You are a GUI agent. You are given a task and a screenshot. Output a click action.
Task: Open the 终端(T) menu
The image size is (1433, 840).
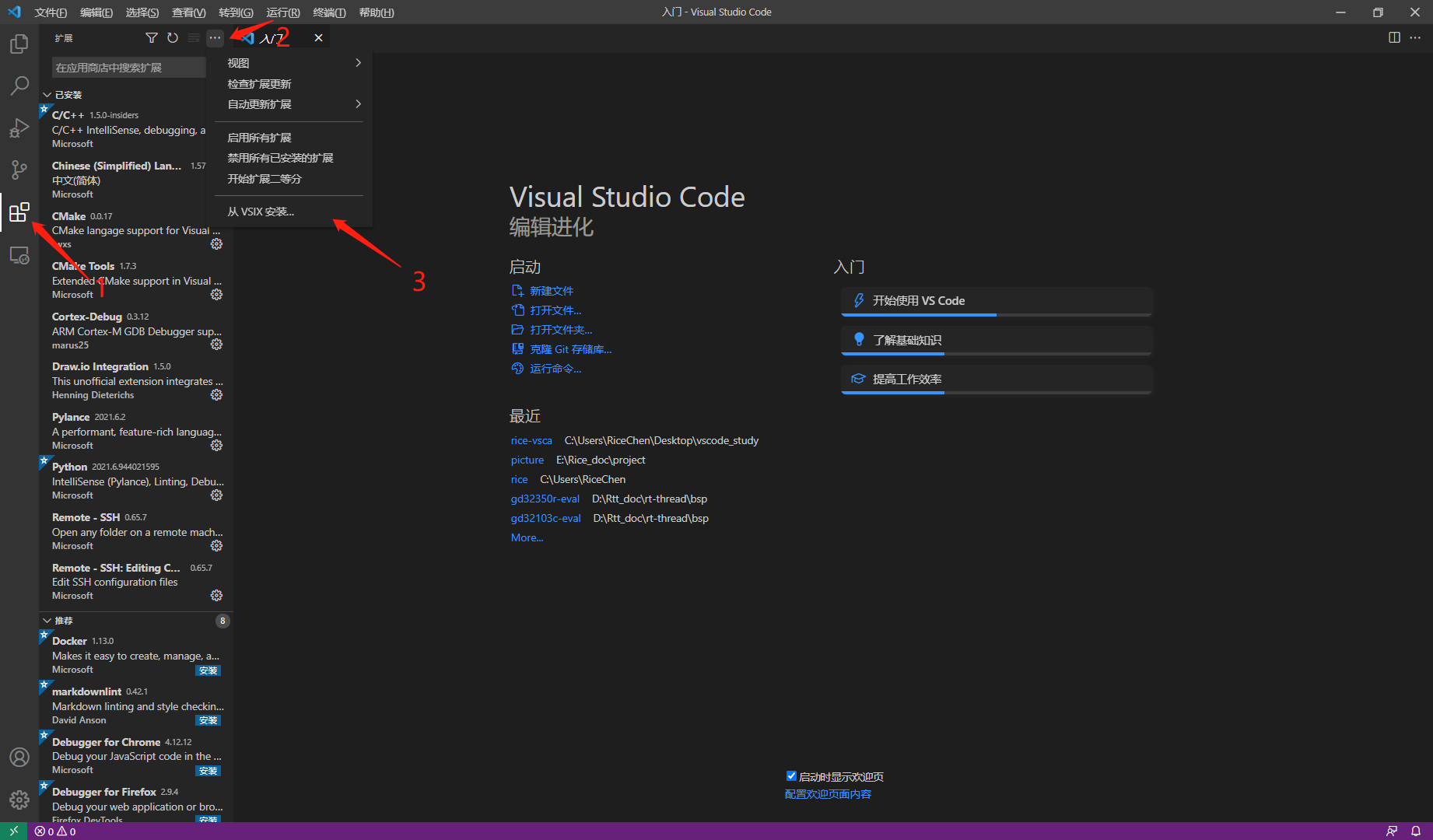pos(329,12)
